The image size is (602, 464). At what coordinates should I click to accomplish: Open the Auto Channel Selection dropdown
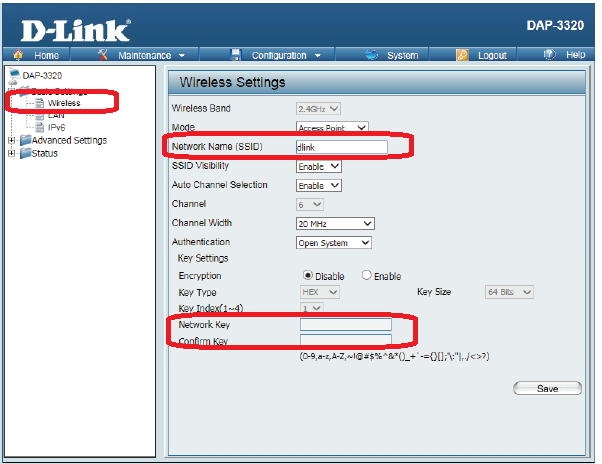tap(319, 186)
